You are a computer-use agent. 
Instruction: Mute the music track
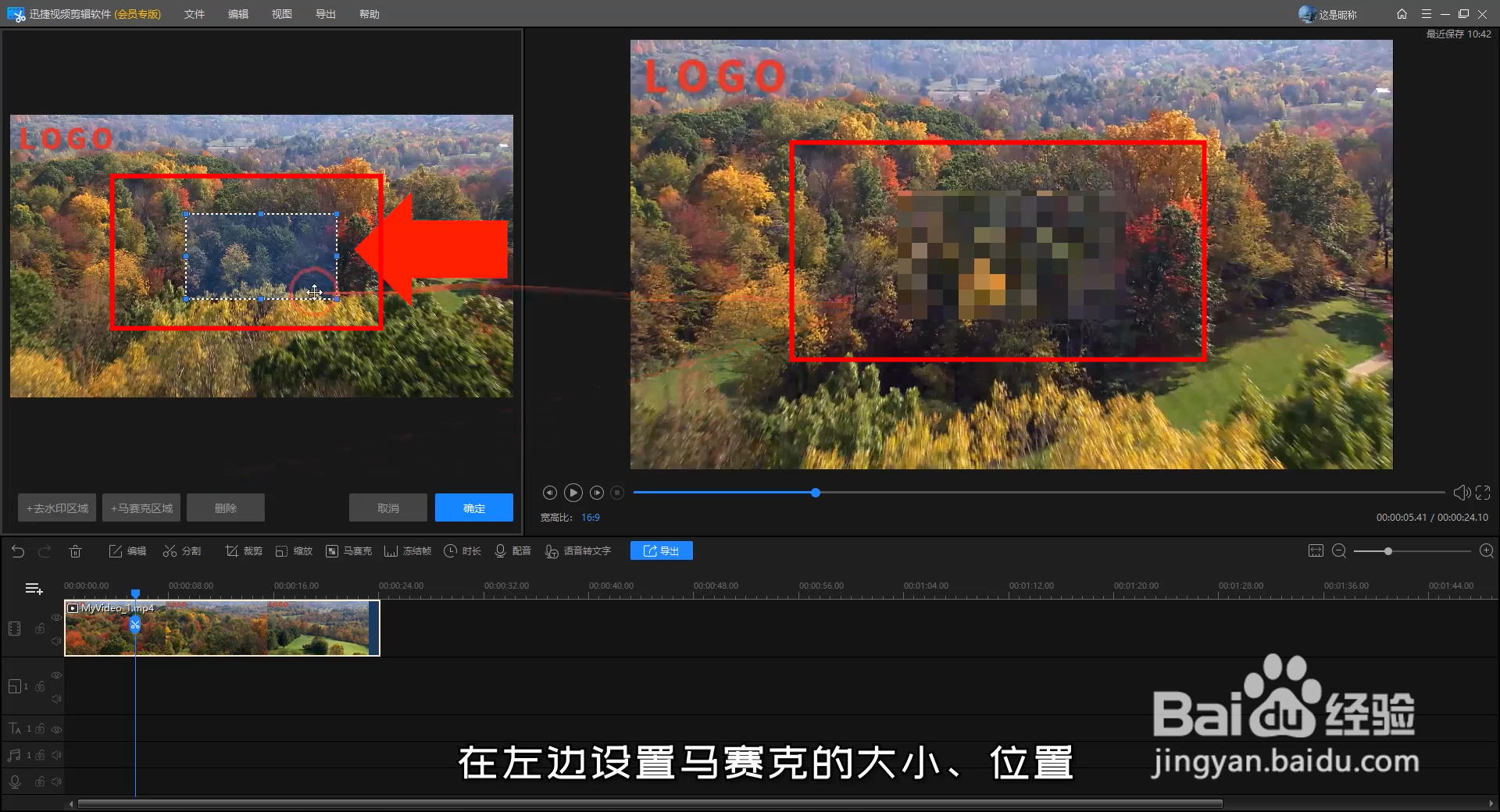(x=56, y=755)
